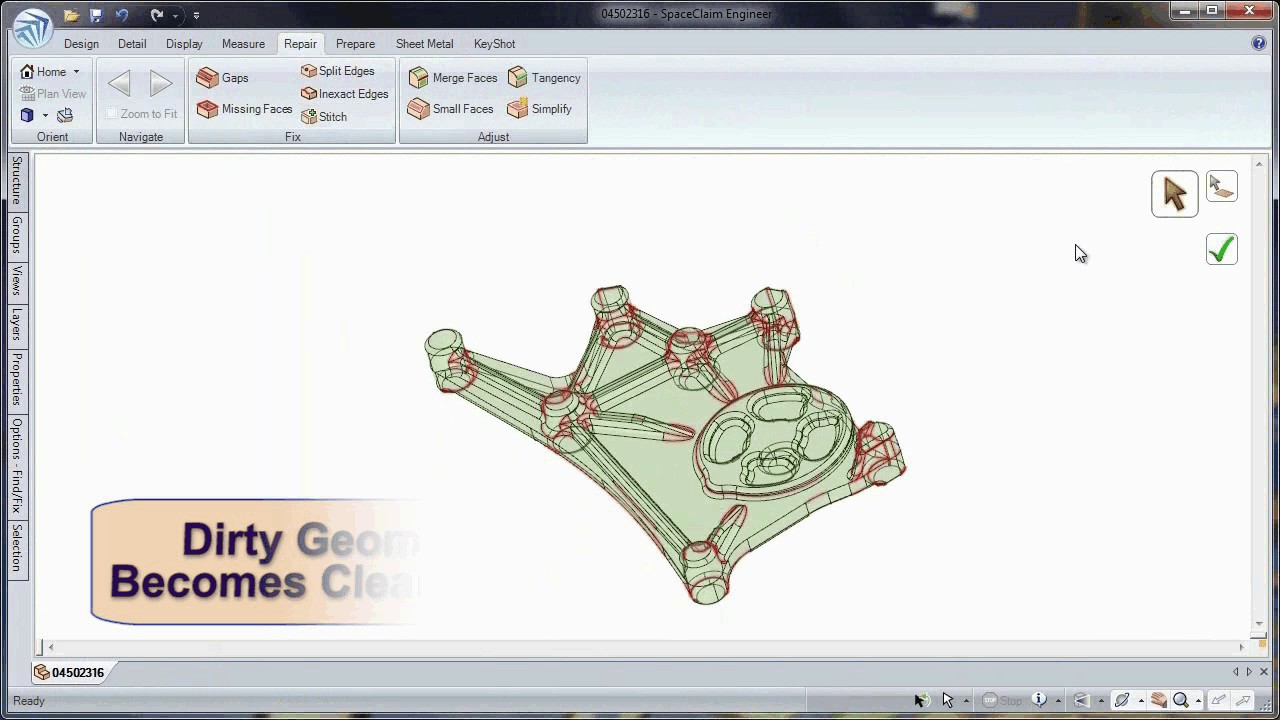Click the snap view icon in Orient
This screenshot has width=1280, height=720.
tap(65, 115)
